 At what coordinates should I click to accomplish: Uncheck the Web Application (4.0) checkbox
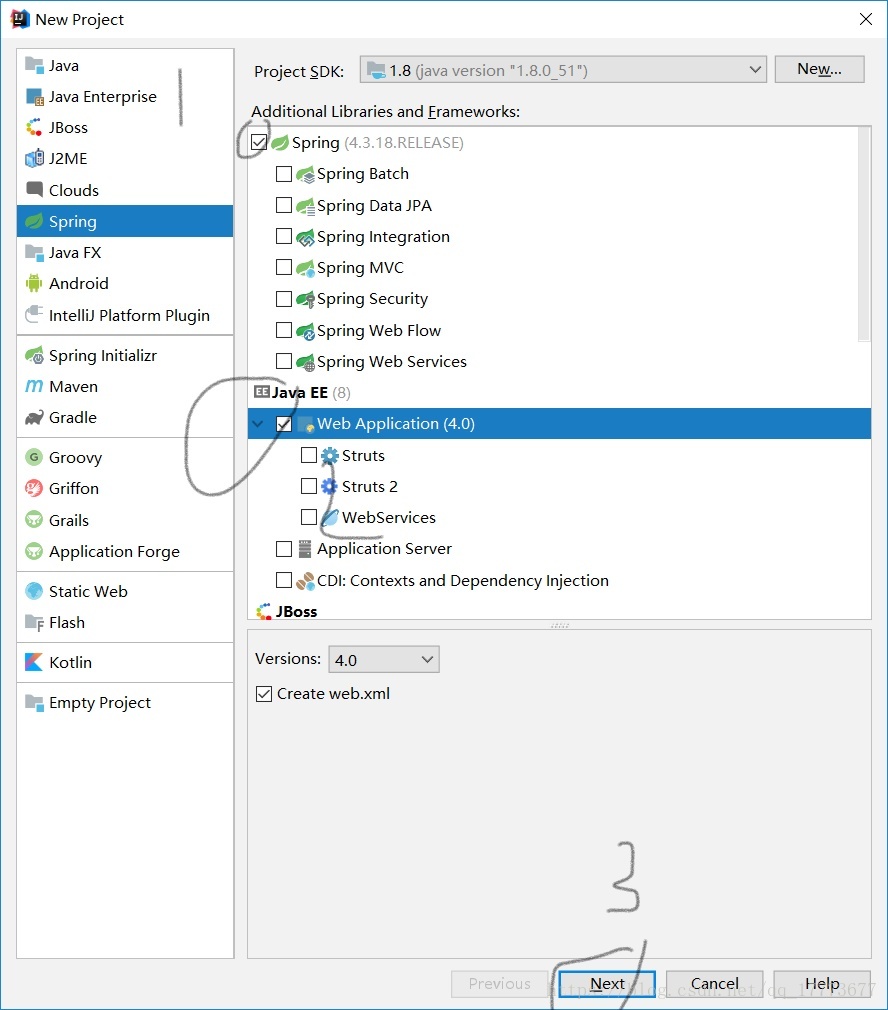point(283,423)
